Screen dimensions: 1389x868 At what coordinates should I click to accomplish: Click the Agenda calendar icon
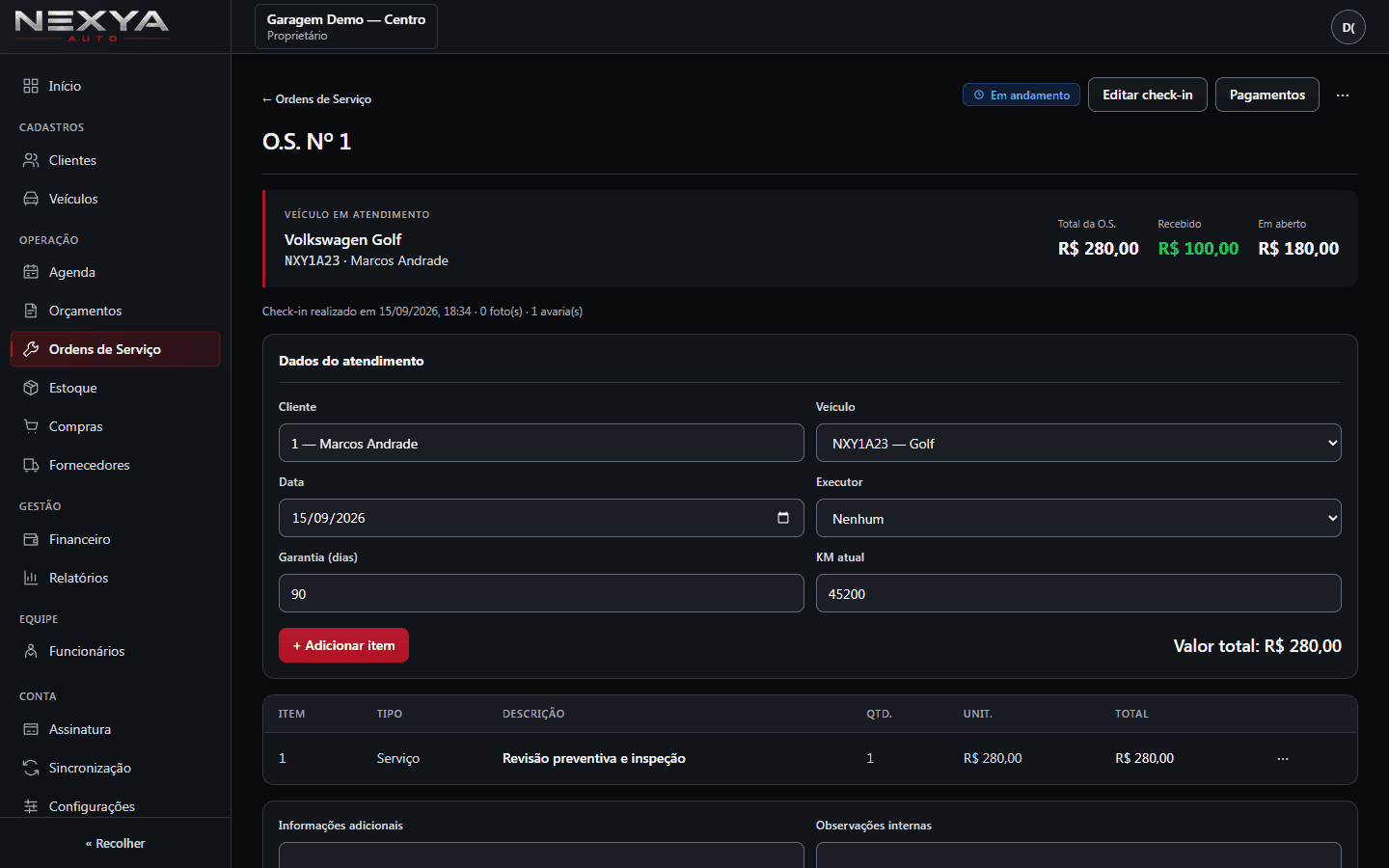click(x=31, y=272)
